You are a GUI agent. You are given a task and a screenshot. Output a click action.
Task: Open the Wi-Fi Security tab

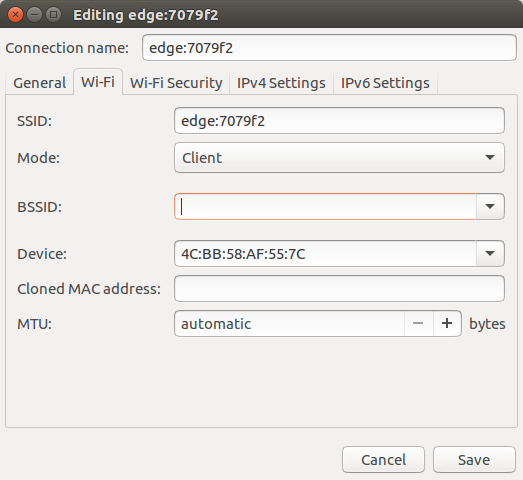click(176, 83)
